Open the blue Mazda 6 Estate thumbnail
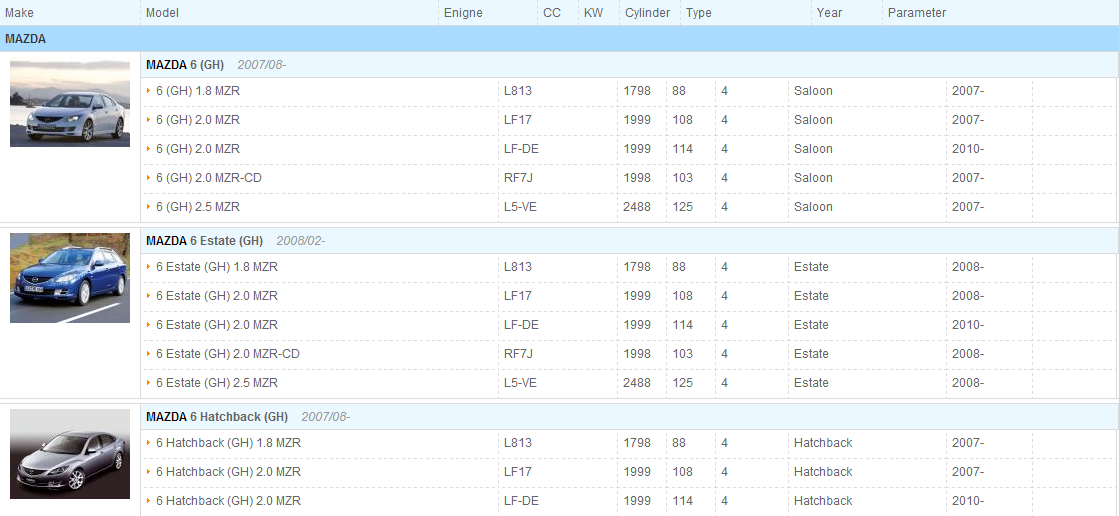1119x516 pixels. pos(70,278)
